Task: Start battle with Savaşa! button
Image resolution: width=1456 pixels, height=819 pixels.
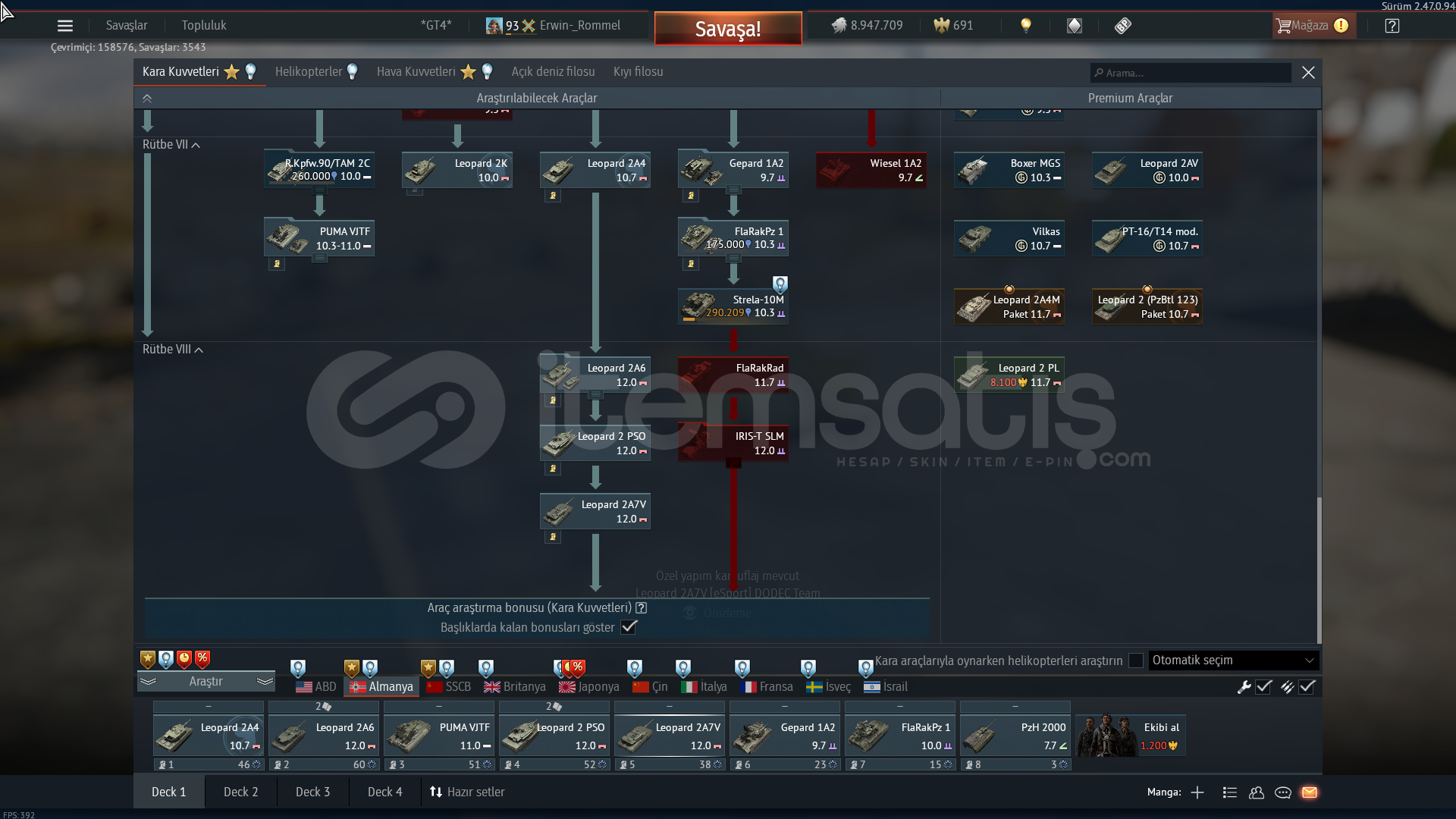Action: coord(728,29)
